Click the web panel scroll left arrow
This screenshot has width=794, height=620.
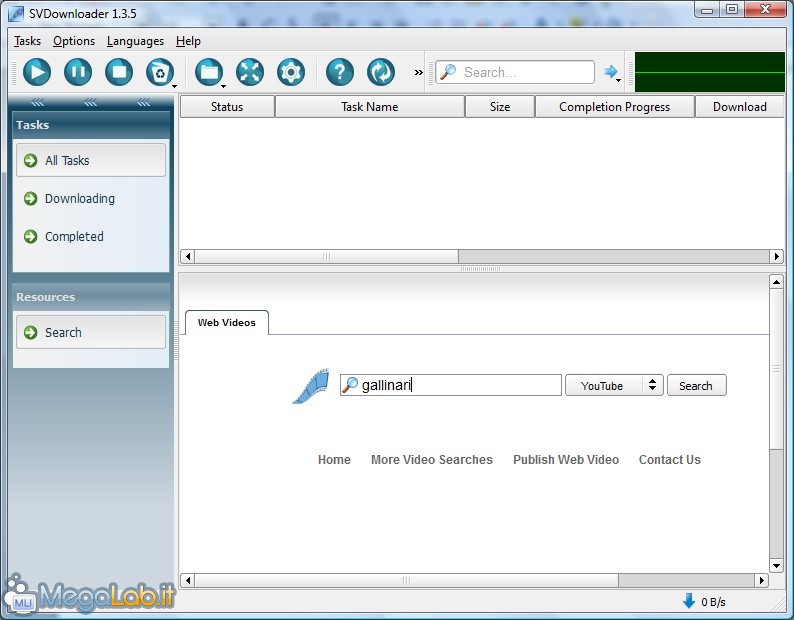pyautogui.click(x=187, y=580)
